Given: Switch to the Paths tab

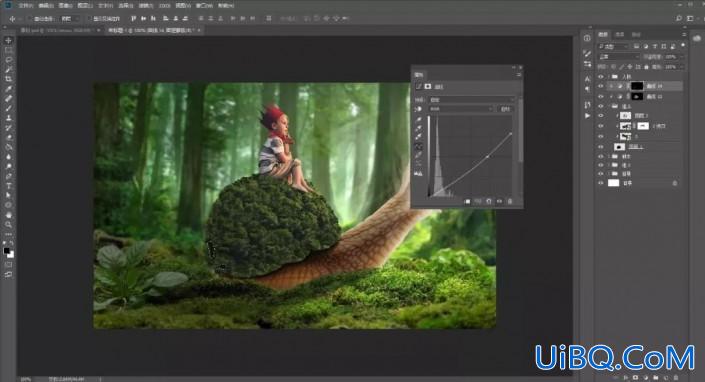Looking at the screenshot, I should click(x=636, y=35).
